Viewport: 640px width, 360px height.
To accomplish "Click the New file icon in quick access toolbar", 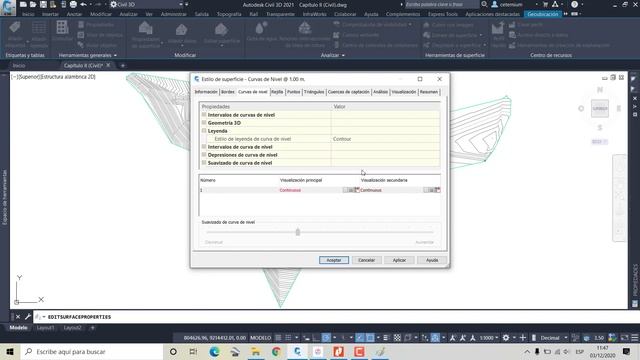I will (x=23, y=4).
